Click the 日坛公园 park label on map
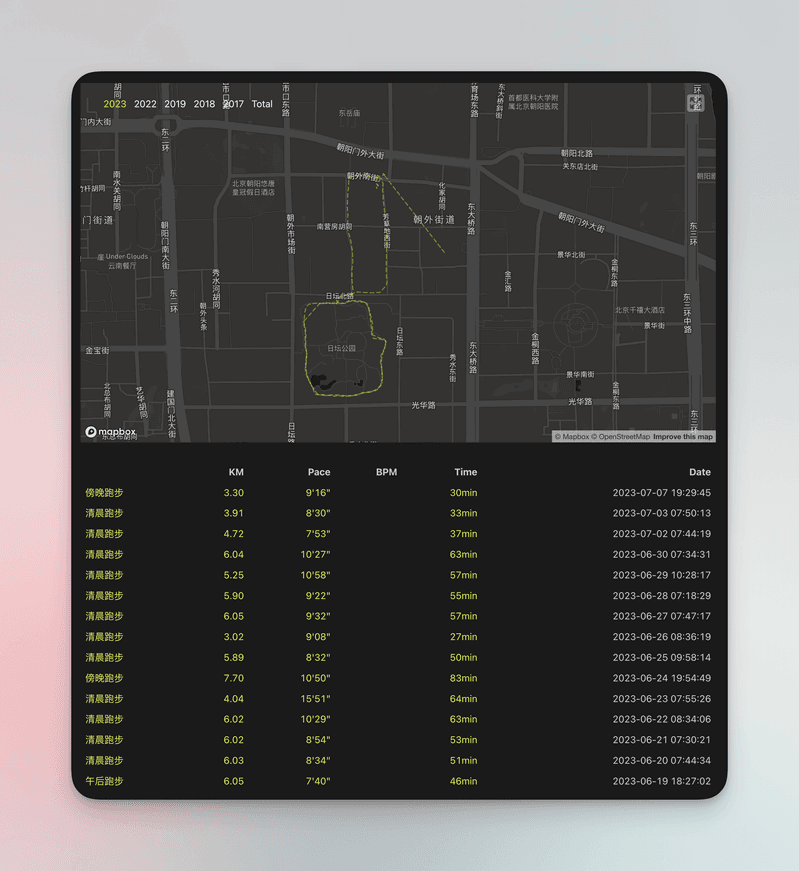The image size is (799, 871). pos(341,348)
